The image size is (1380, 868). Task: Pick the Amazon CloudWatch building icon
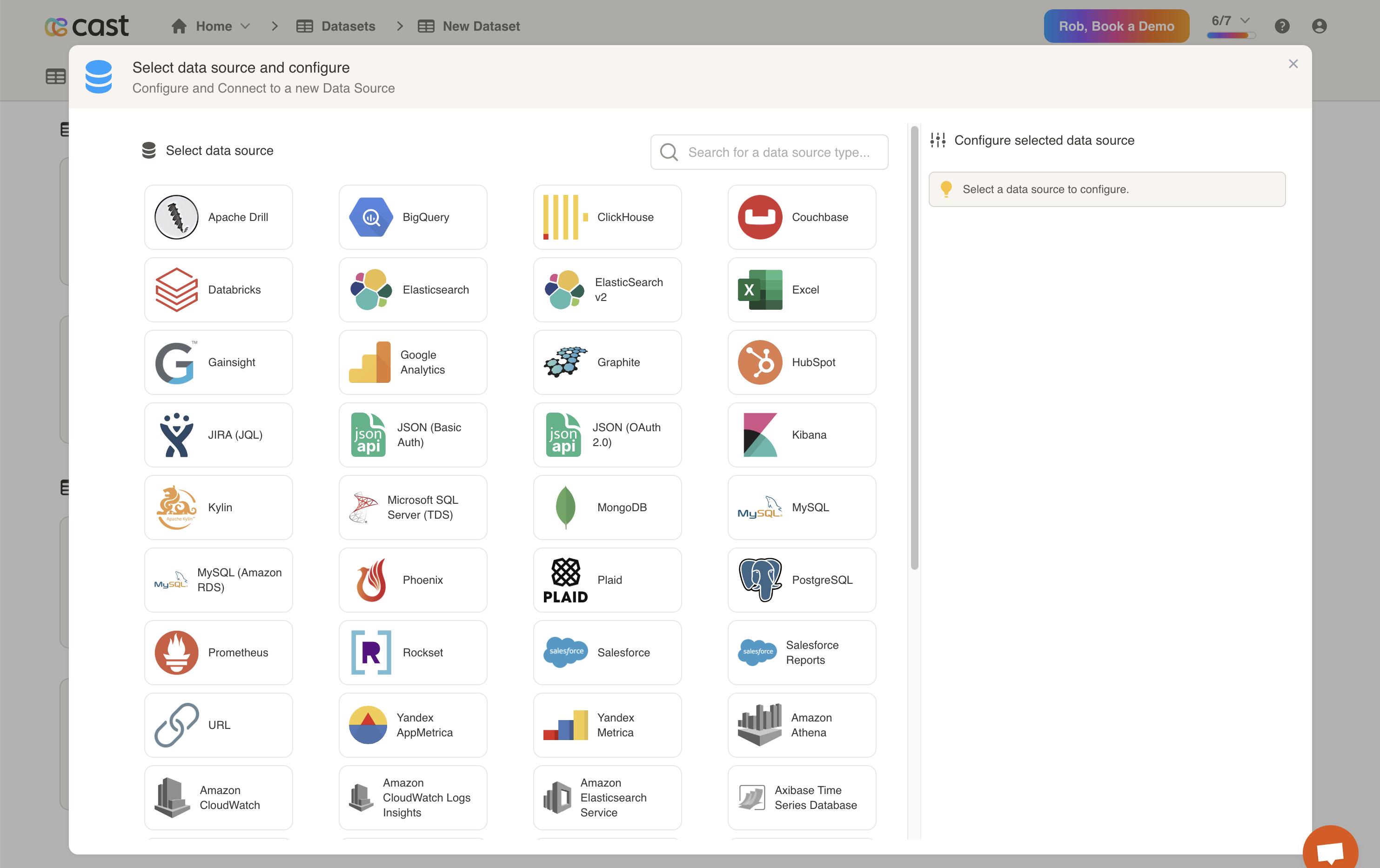point(172,798)
